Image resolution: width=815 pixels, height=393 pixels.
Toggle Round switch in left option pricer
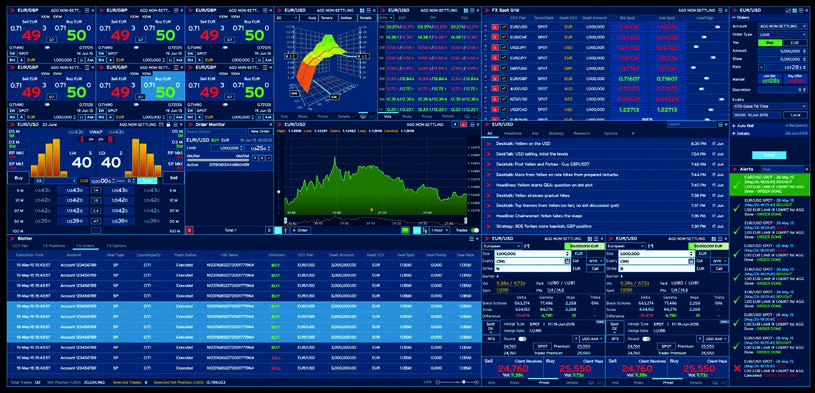522,338
